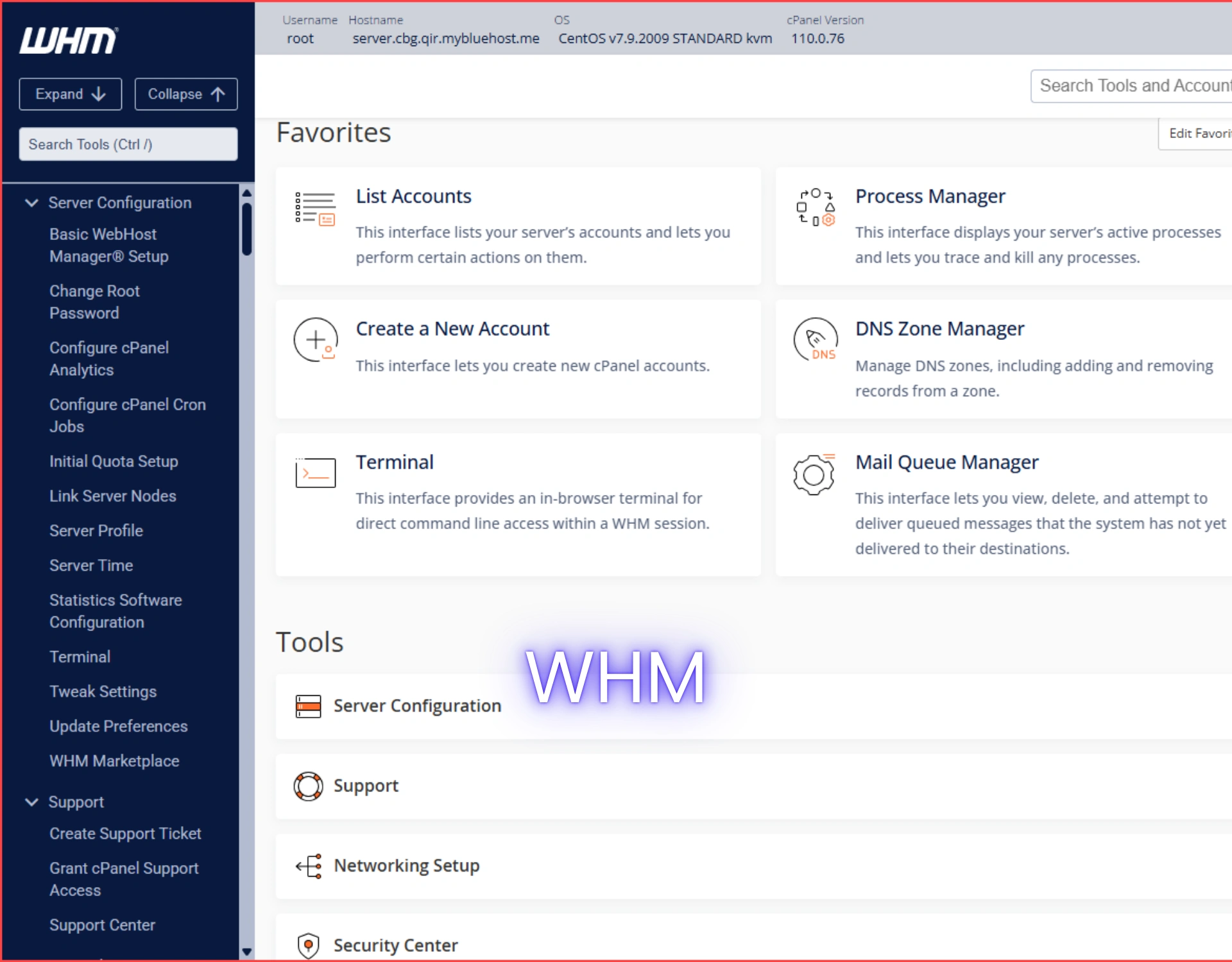Select the List Accounts icon
The image size is (1232, 962).
click(x=315, y=208)
